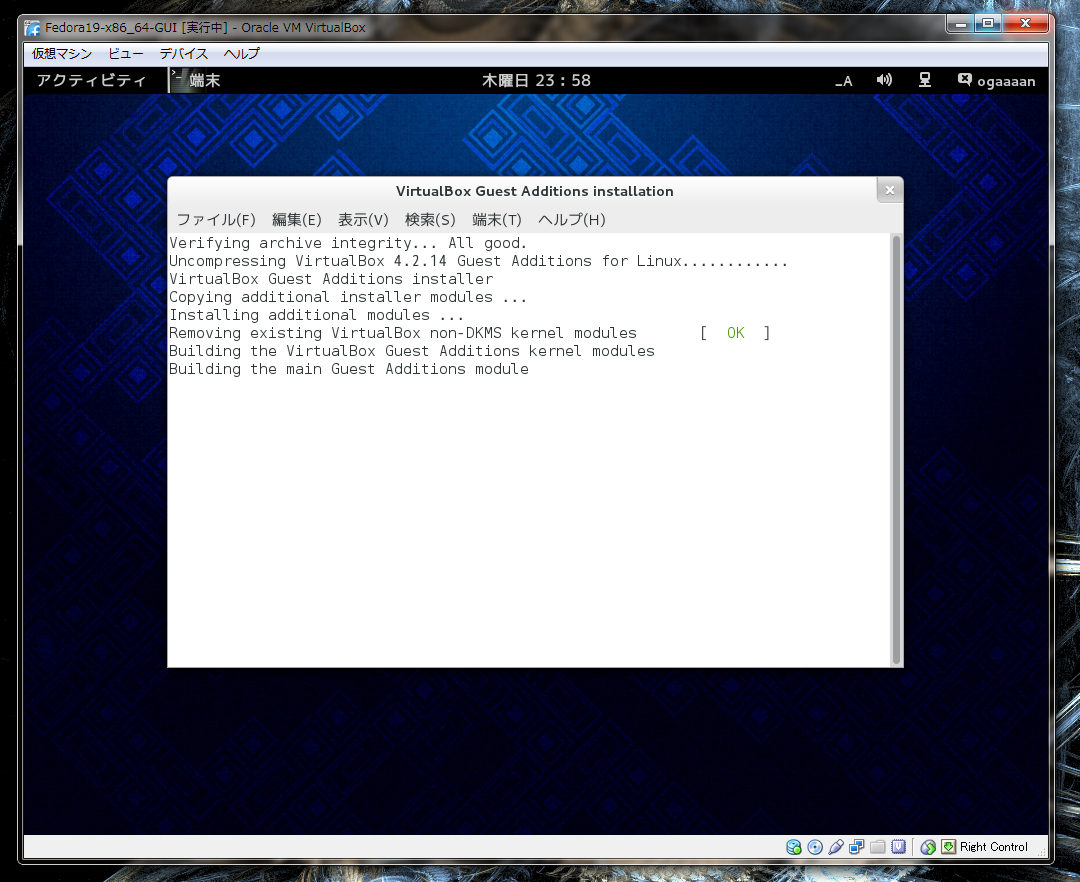Close the Guest Additions installation terminal window
Image resolution: width=1080 pixels, height=882 pixels.
point(890,190)
